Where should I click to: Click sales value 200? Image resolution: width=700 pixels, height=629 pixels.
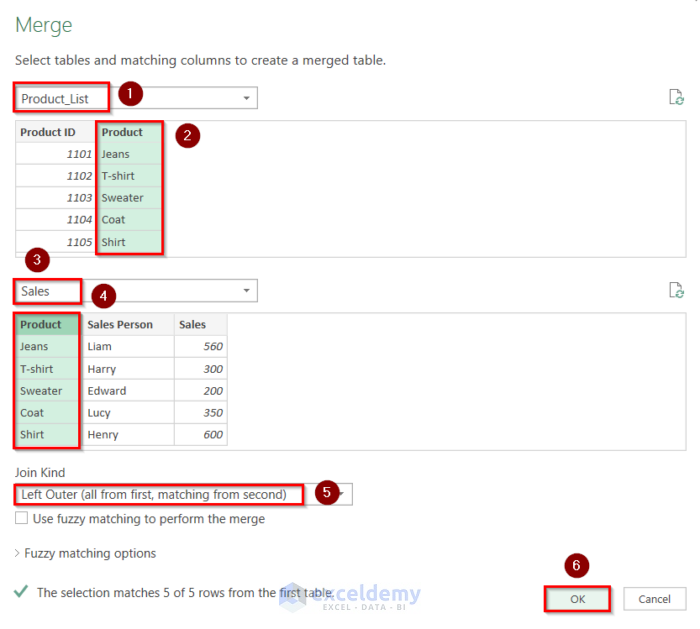pyautogui.click(x=200, y=391)
